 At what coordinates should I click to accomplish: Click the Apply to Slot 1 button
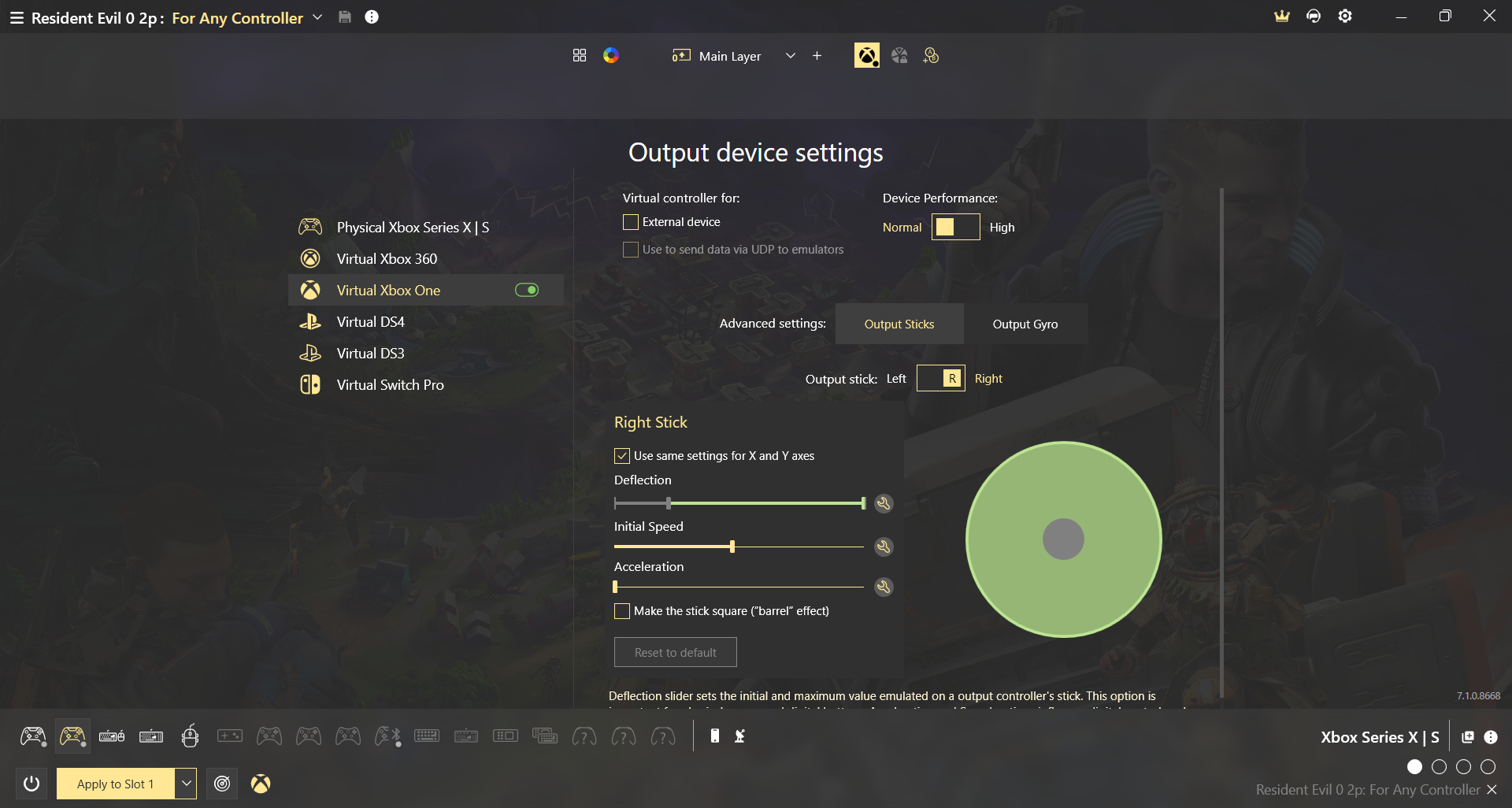coord(116,784)
